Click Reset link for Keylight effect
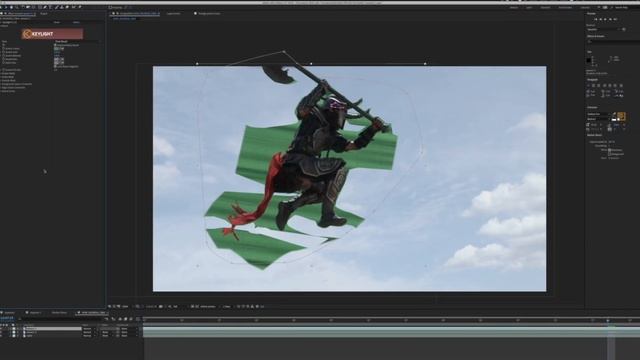This screenshot has width=640, height=360. (x=57, y=22)
